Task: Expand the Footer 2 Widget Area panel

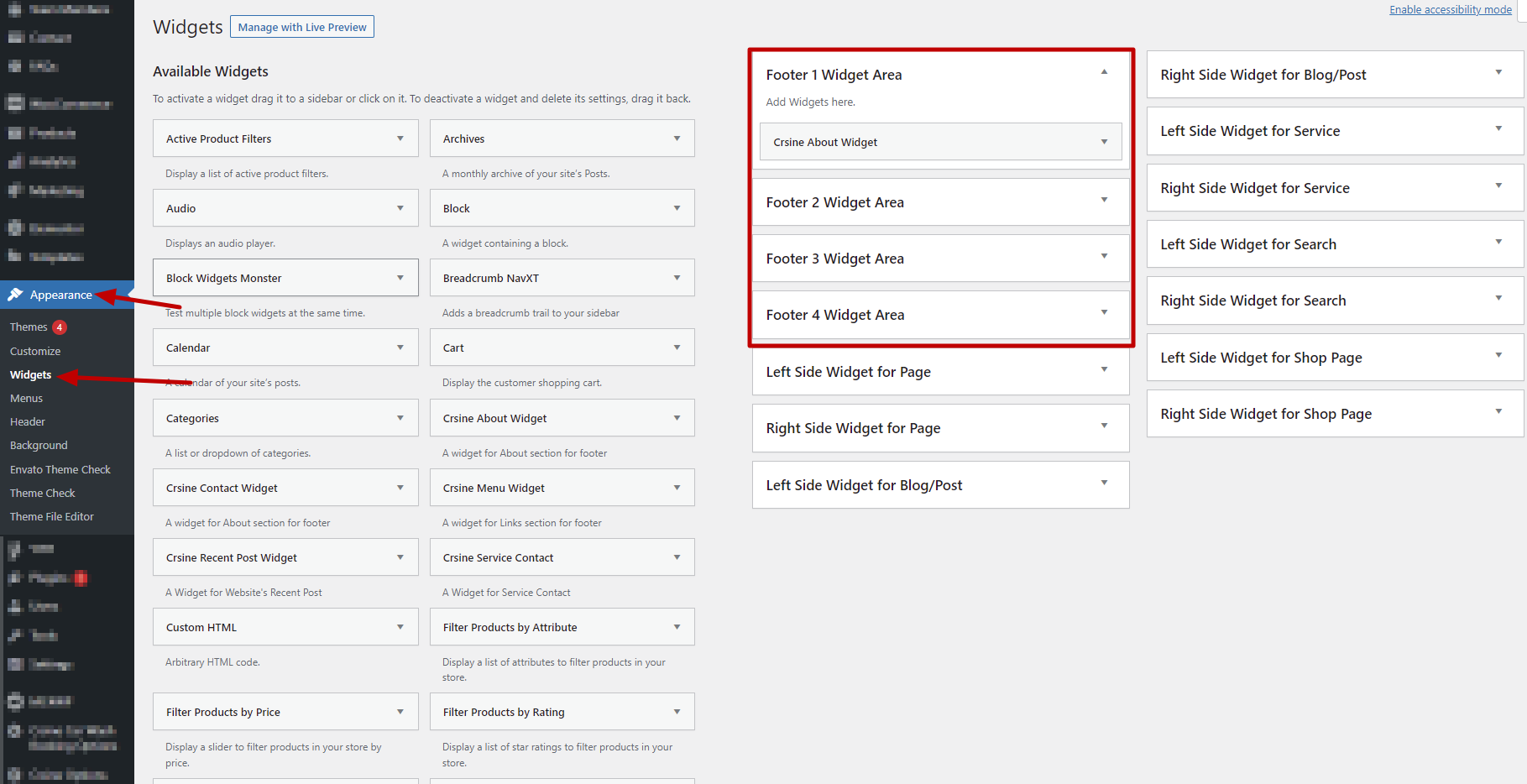Action: pos(1104,200)
